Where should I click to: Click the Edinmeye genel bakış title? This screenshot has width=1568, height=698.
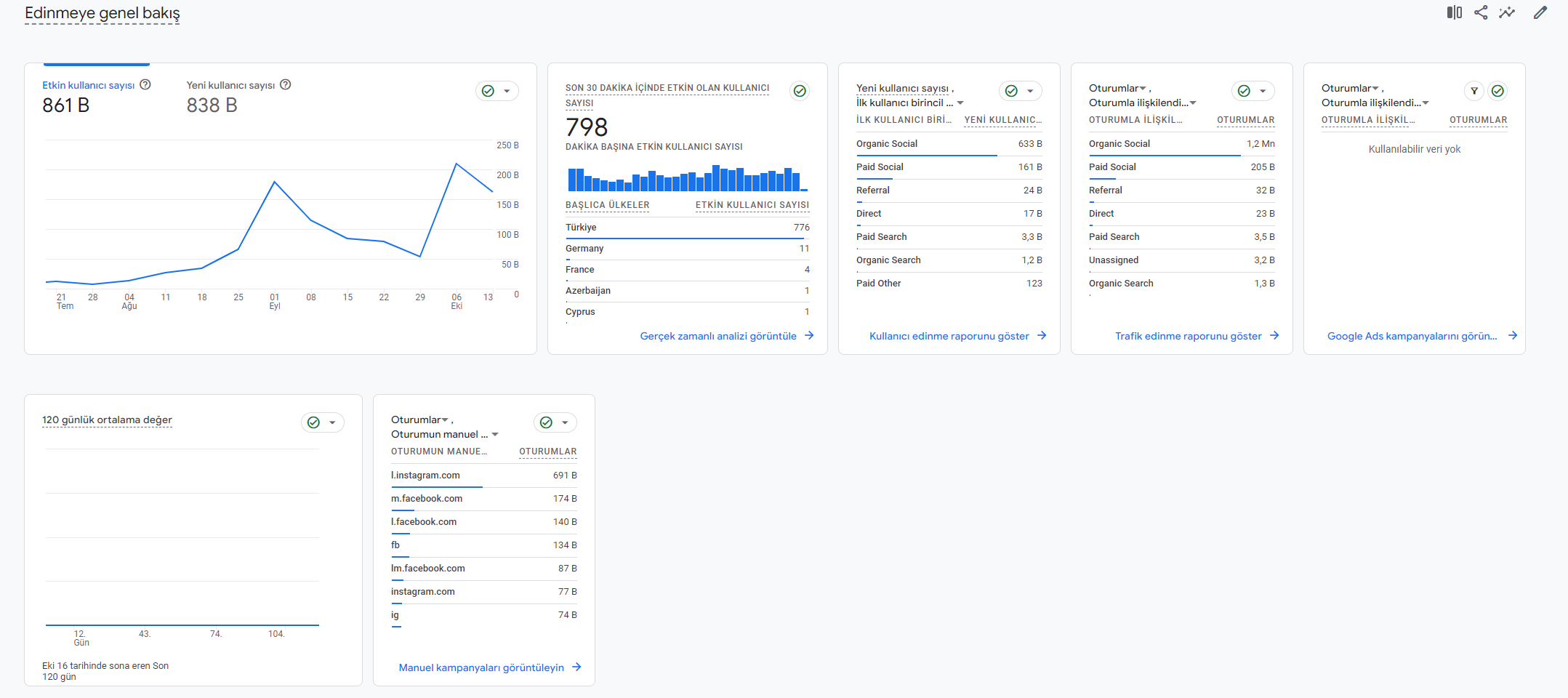(x=102, y=13)
